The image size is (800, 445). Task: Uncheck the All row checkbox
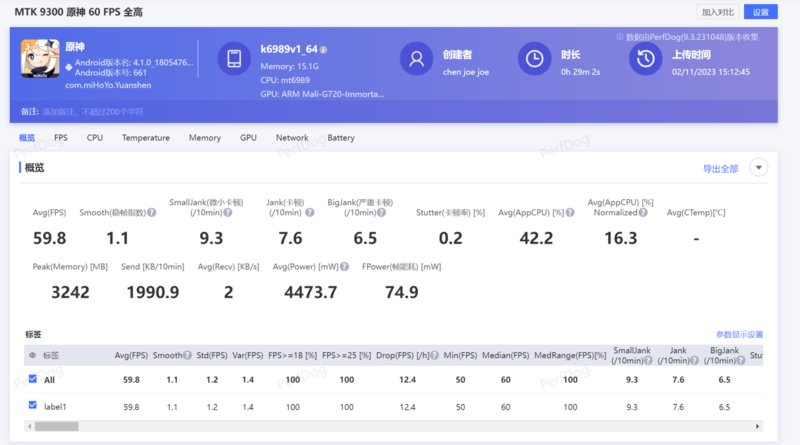[33, 379]
